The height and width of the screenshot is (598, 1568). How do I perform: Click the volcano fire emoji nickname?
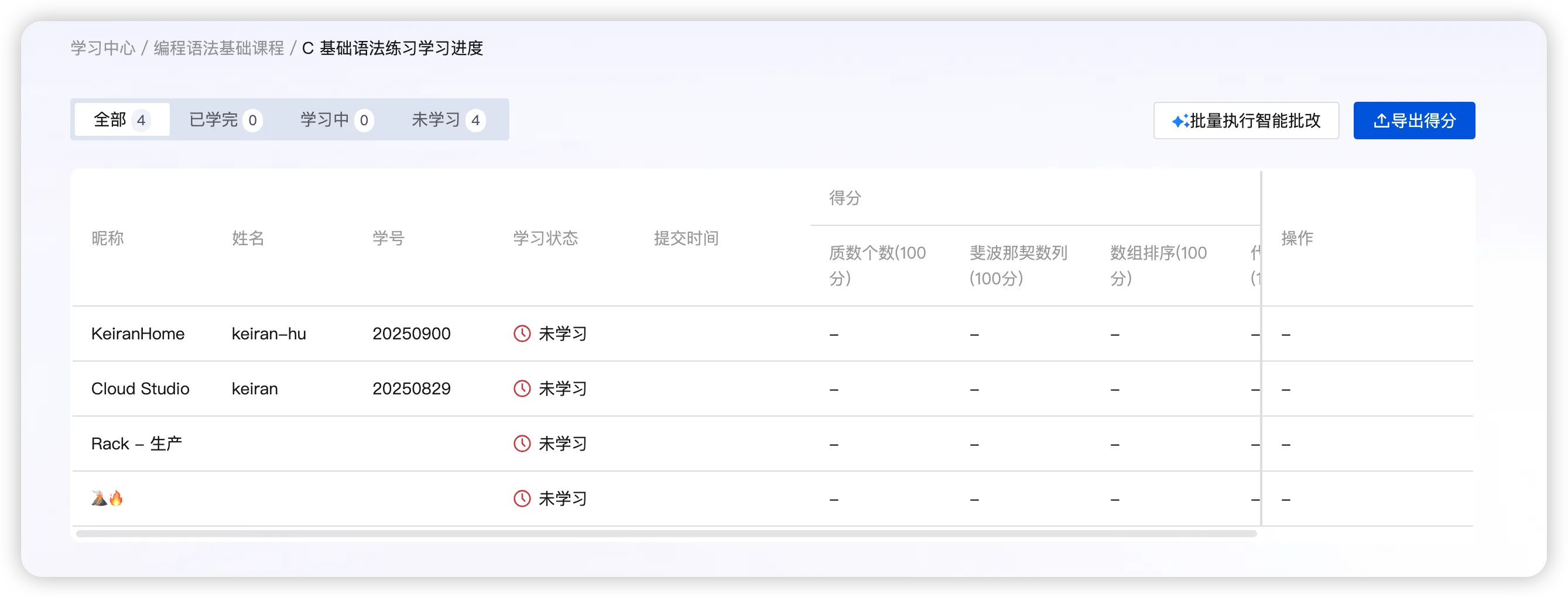107,499
